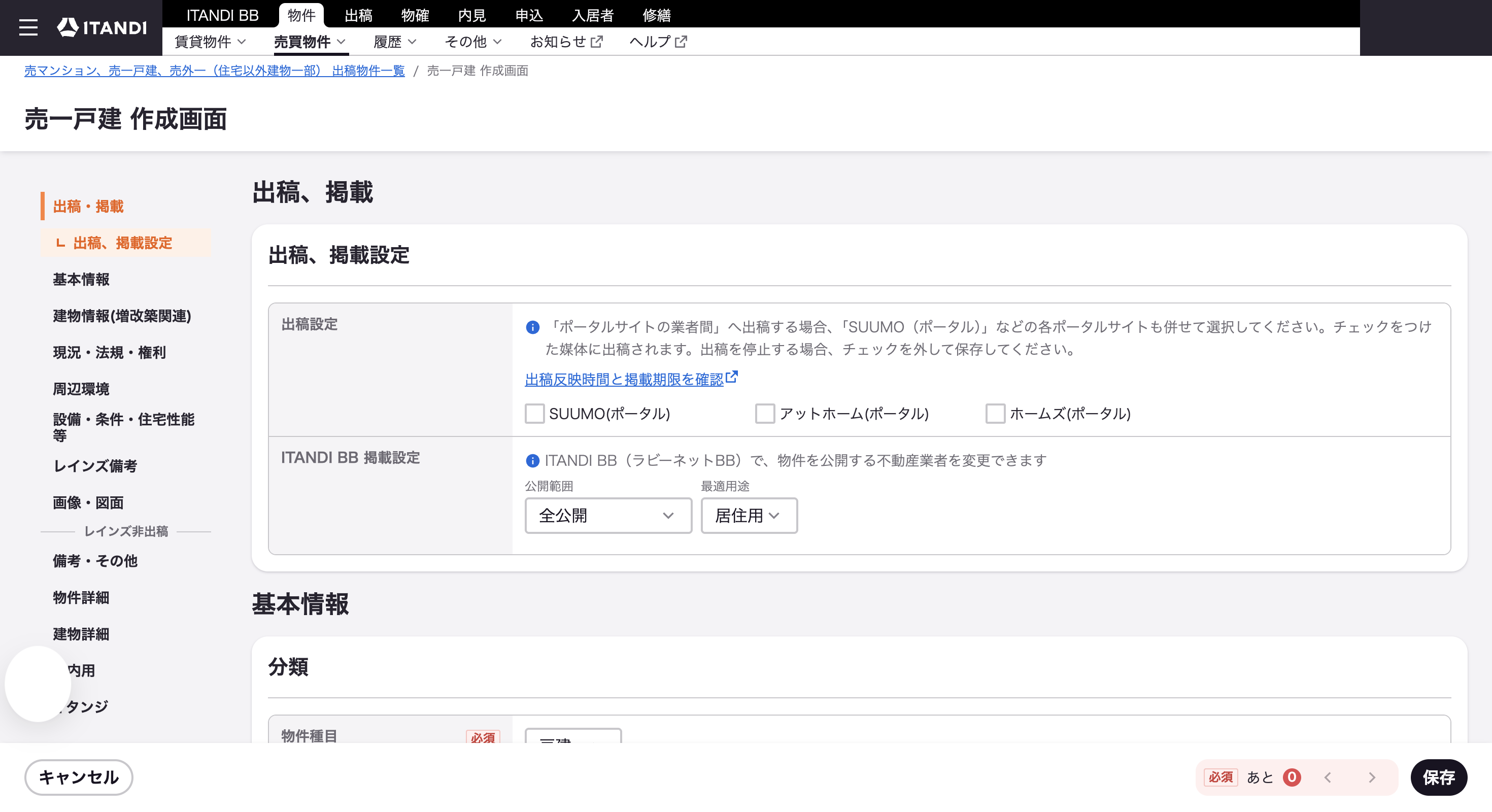Jump to 基本情報 in sidebar
This screenshot has width=1492, height=812.
[x=81, y=279]
